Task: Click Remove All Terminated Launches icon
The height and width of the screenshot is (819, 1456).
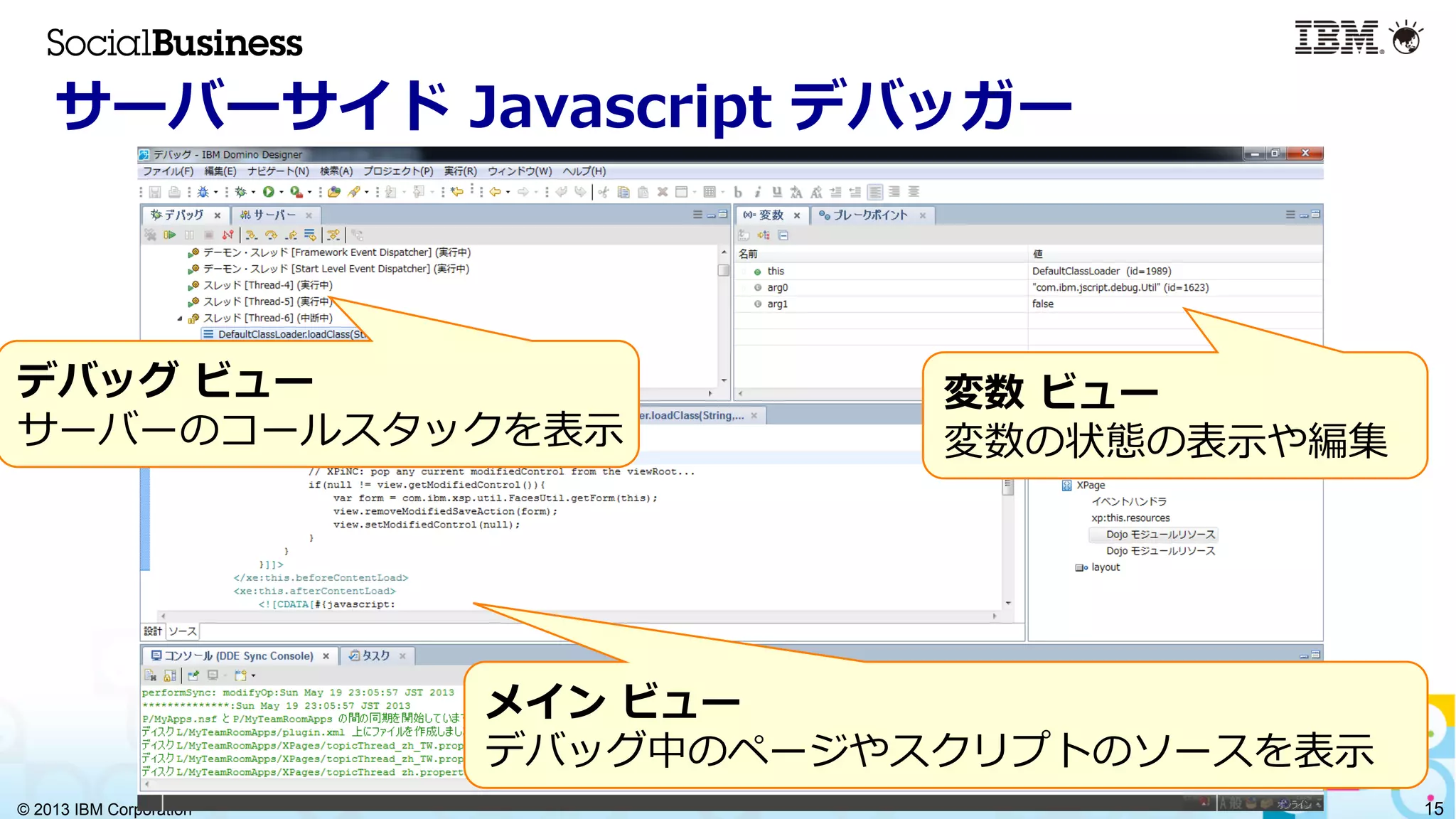Action: [x=150, y=235]
